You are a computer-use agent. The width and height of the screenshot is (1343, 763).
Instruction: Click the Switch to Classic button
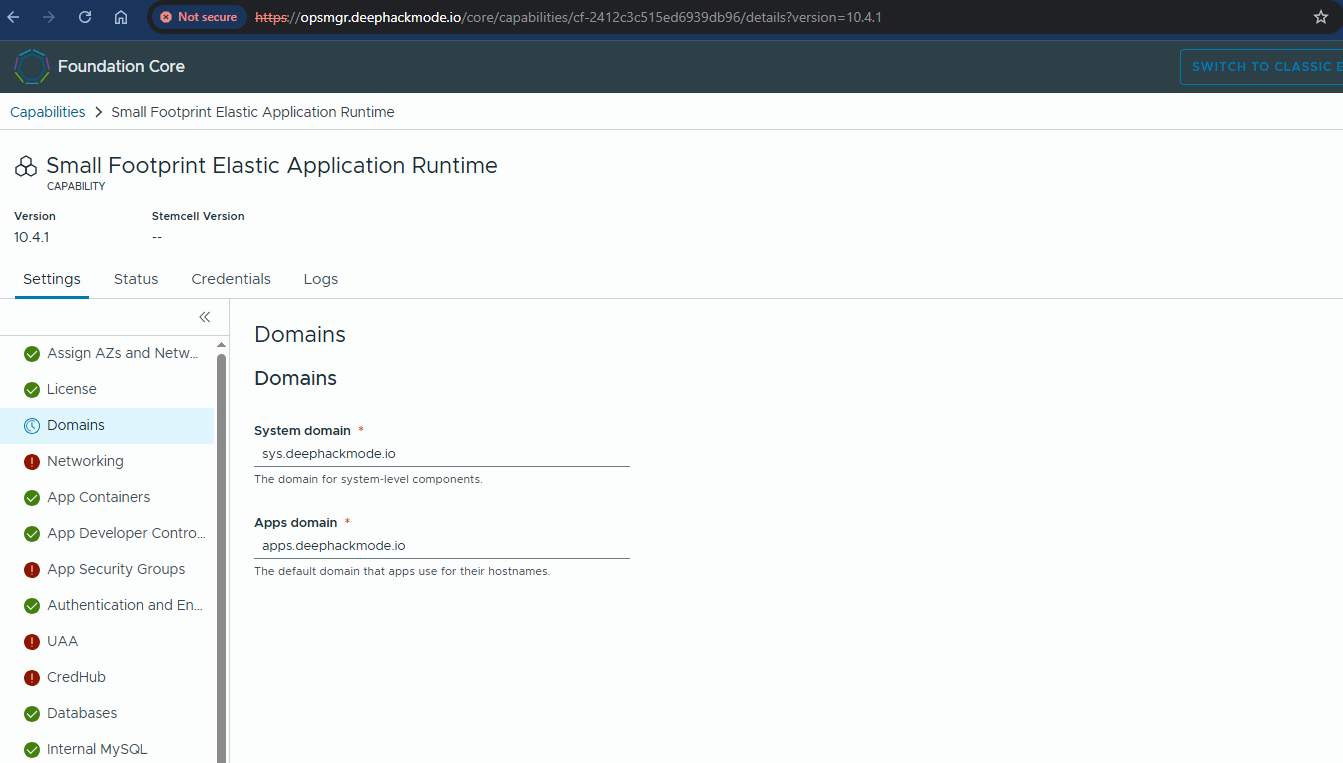[x=1261, y=66]
